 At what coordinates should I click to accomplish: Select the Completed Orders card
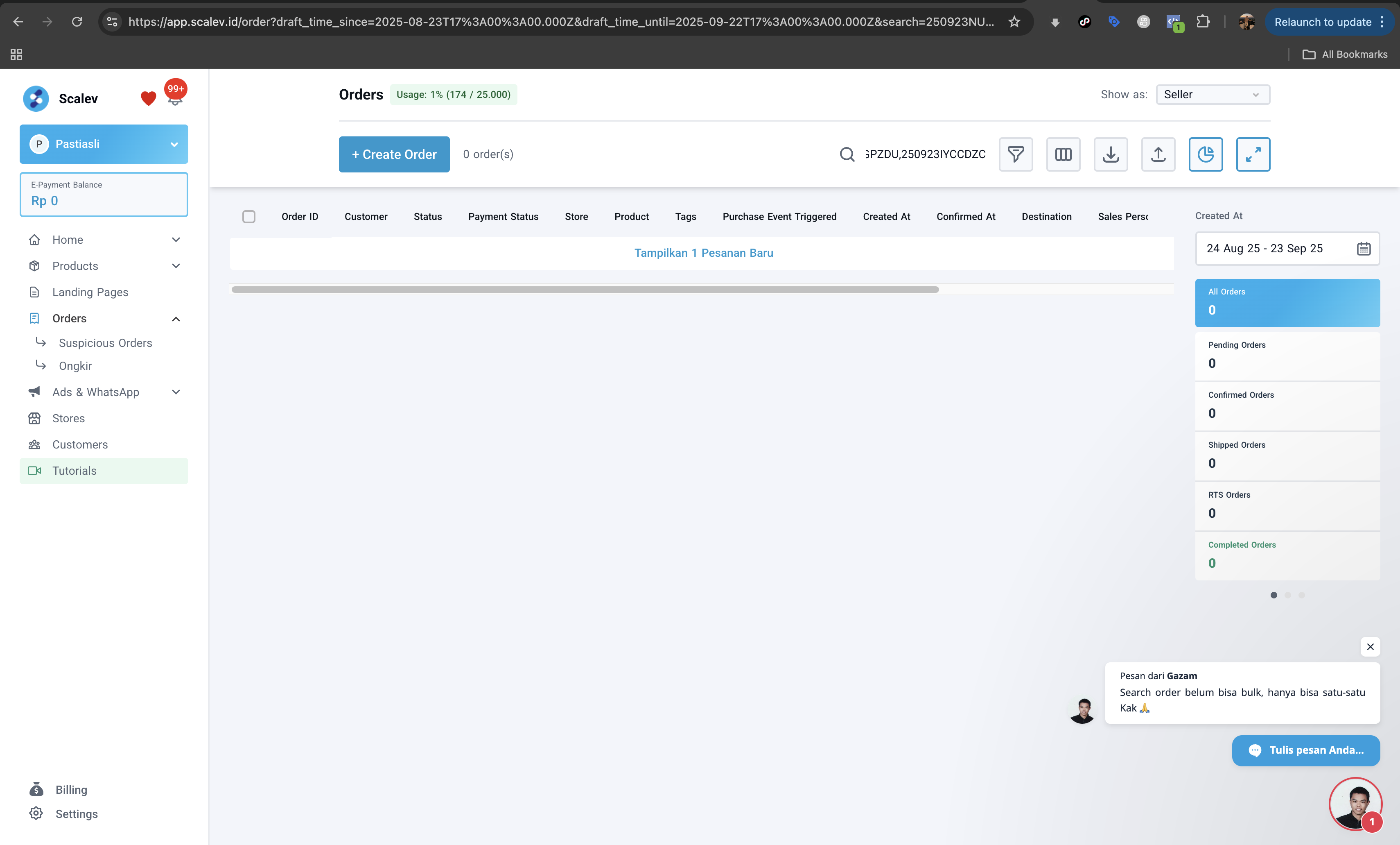[1287, 556]
